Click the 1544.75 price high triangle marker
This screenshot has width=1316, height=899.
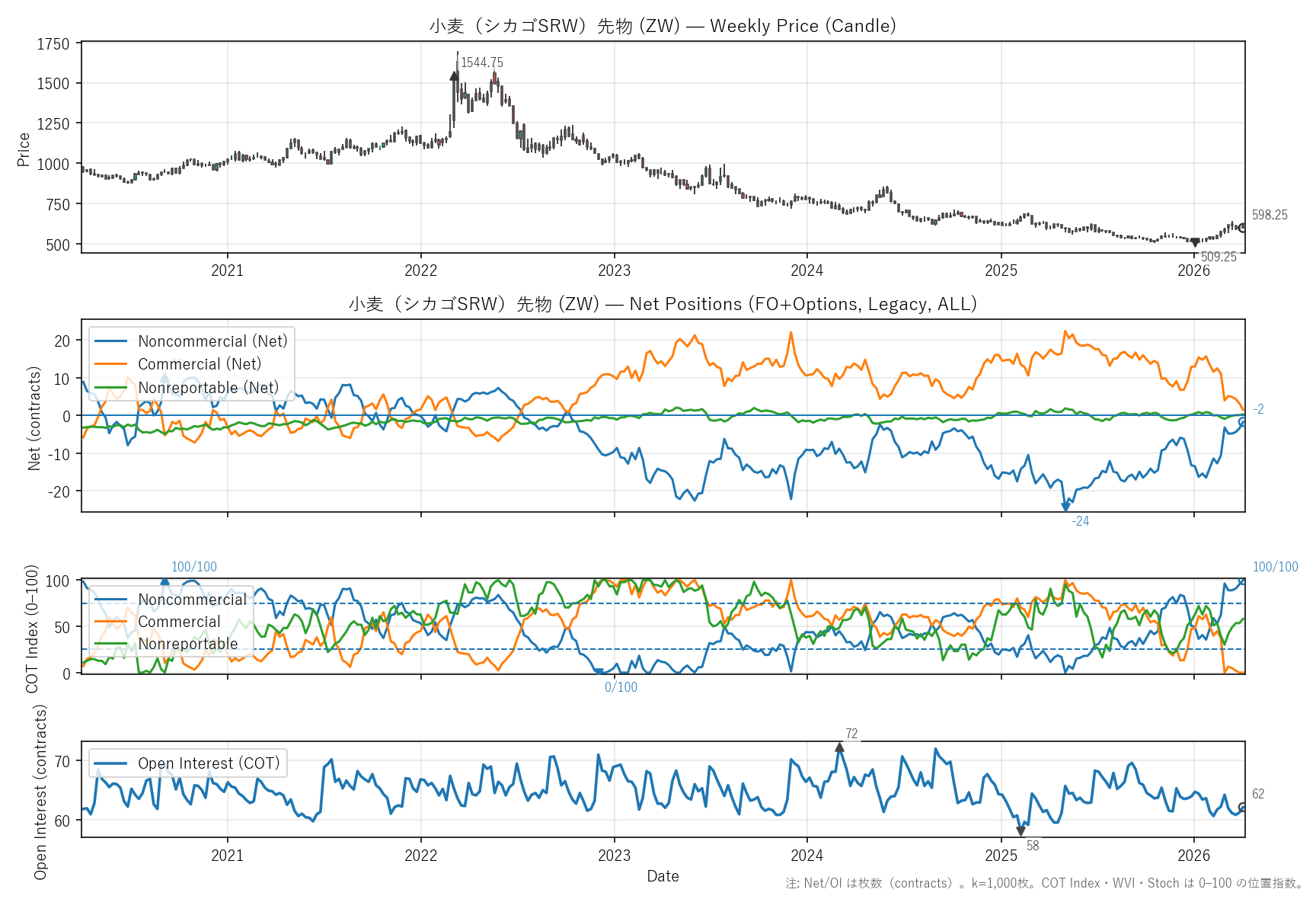(455, 75)
